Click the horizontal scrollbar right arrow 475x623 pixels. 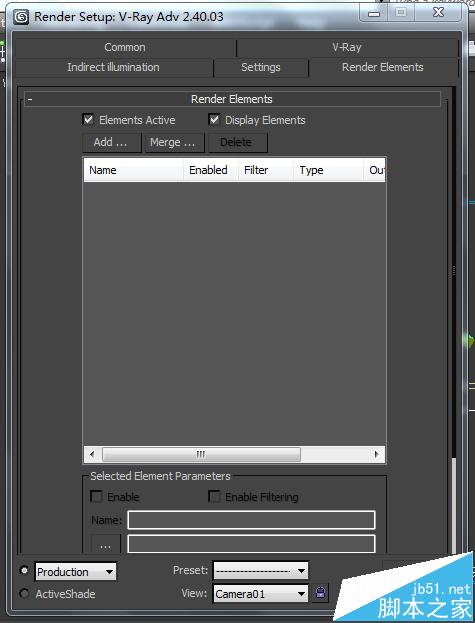(376, 454)
